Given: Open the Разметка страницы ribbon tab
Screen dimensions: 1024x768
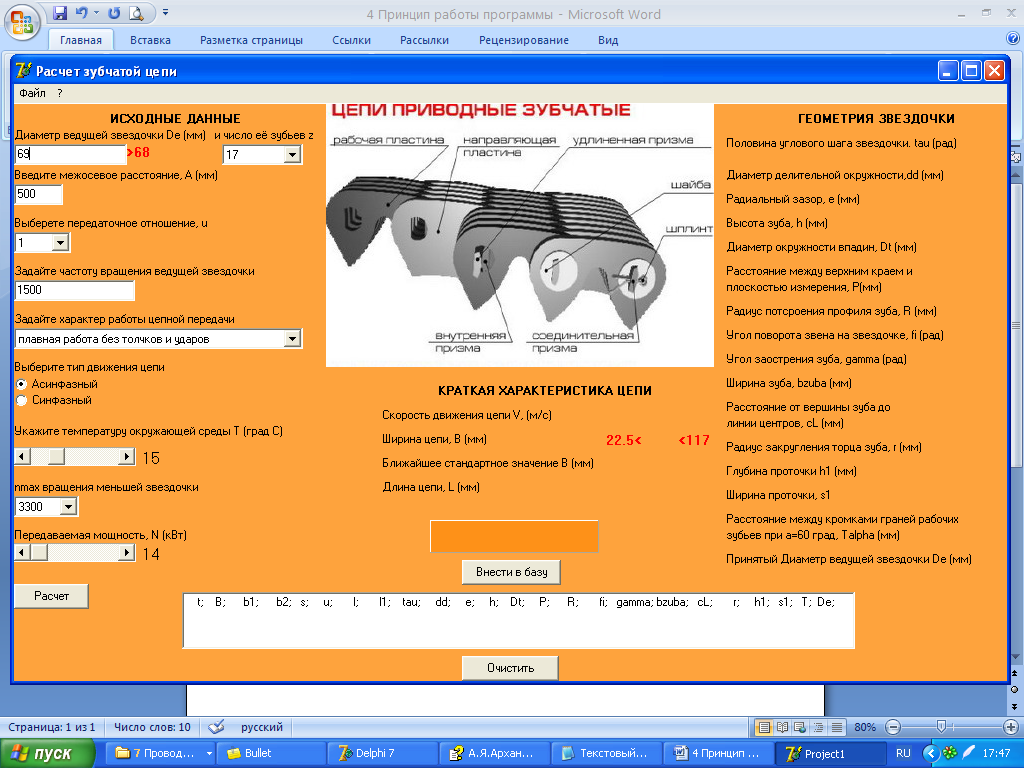Looking at the screenshot, I should click(251, 40).
